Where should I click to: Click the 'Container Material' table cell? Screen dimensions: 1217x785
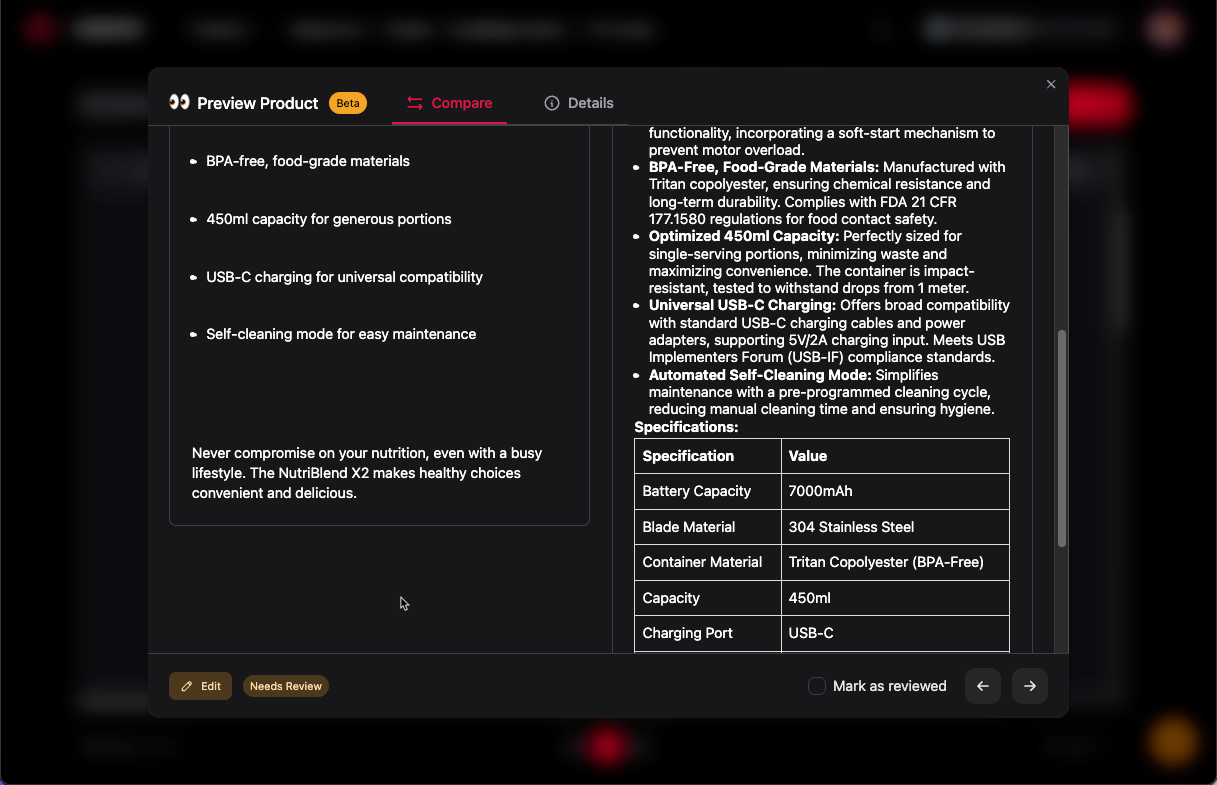point(708,562)
